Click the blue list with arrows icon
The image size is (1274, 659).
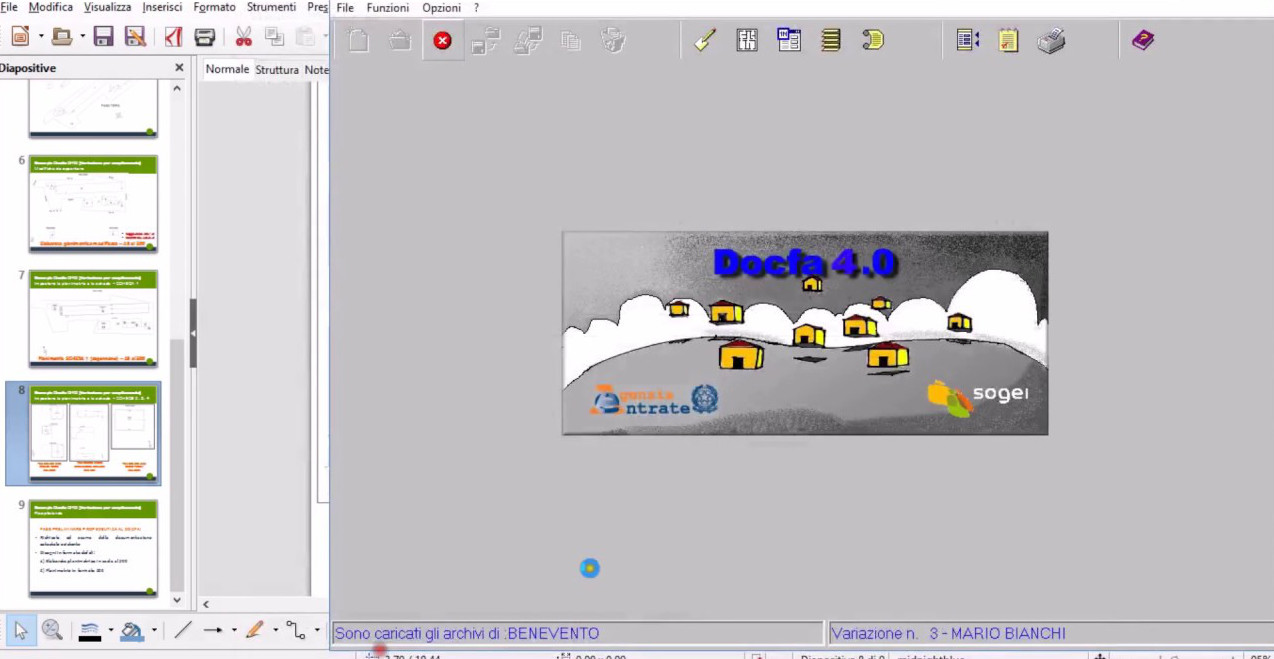(x=967, y=41)
